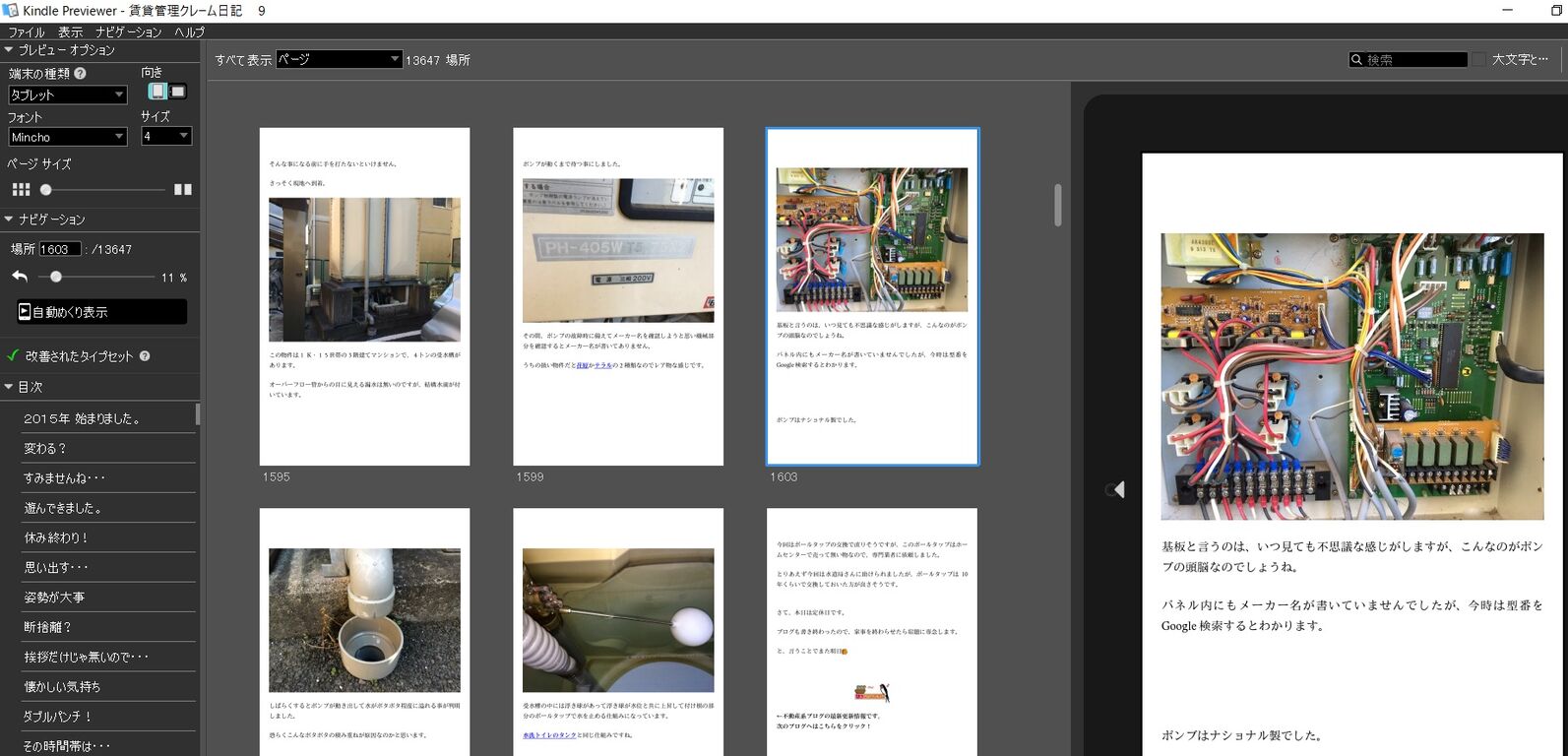1568x756 pixels.
Task: Start 自動めくり表示 auto page flip
Action: tap(100, 312)
